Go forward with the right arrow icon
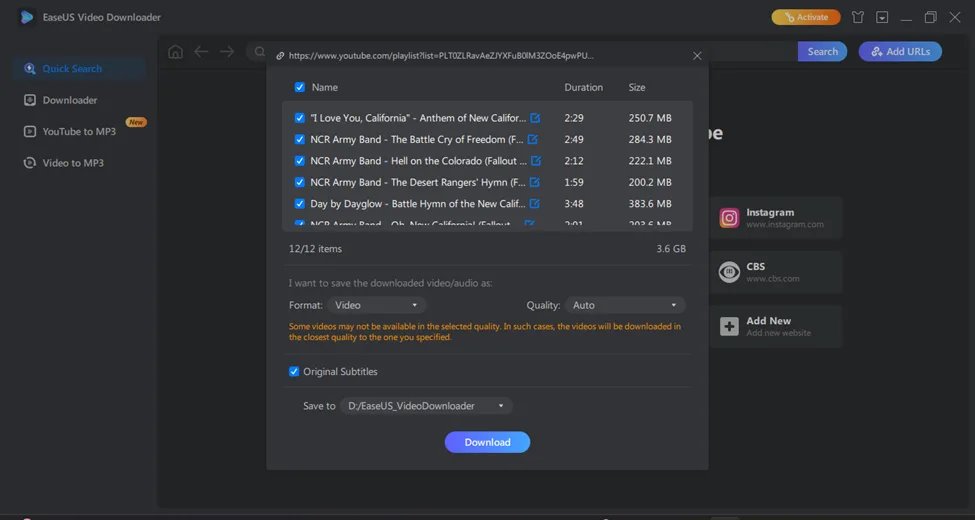975x520 pixels. 227,52
